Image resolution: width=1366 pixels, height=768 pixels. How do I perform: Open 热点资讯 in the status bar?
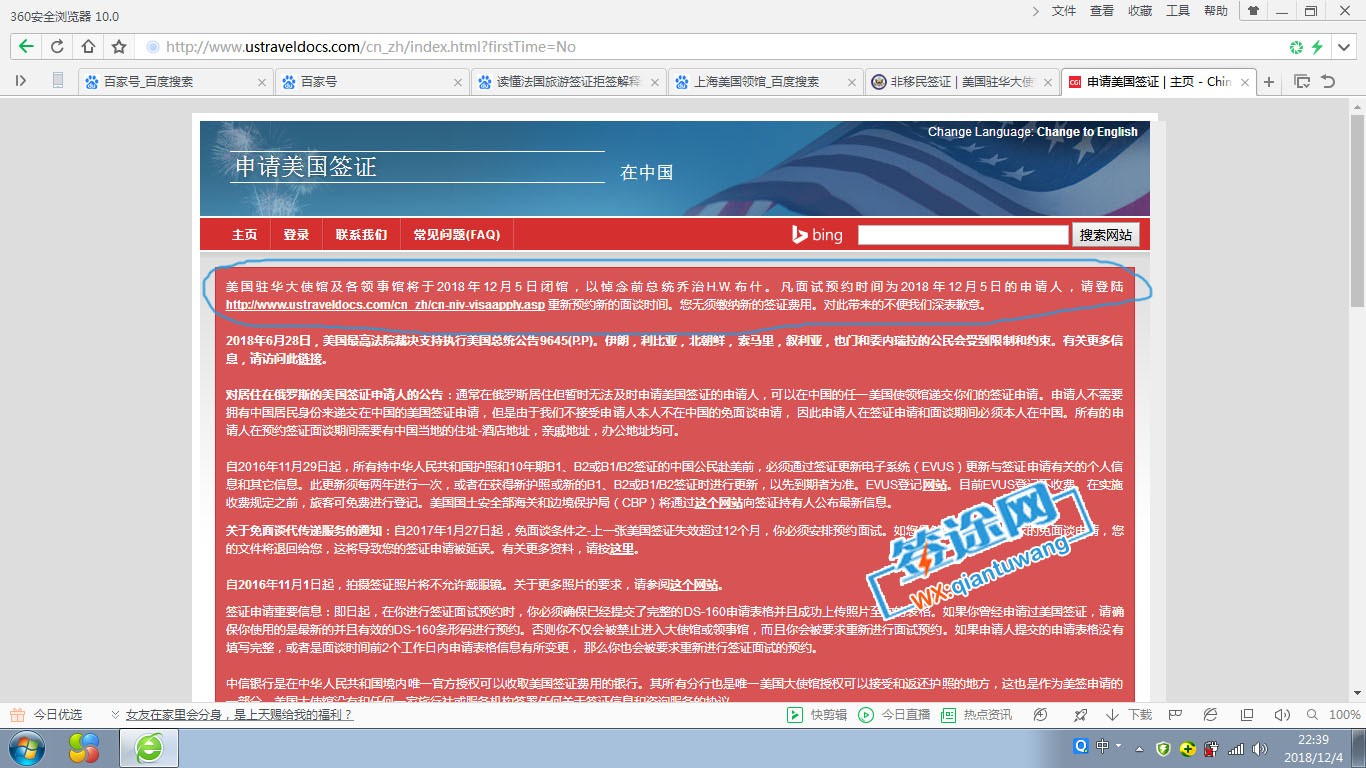coord(976,715)
